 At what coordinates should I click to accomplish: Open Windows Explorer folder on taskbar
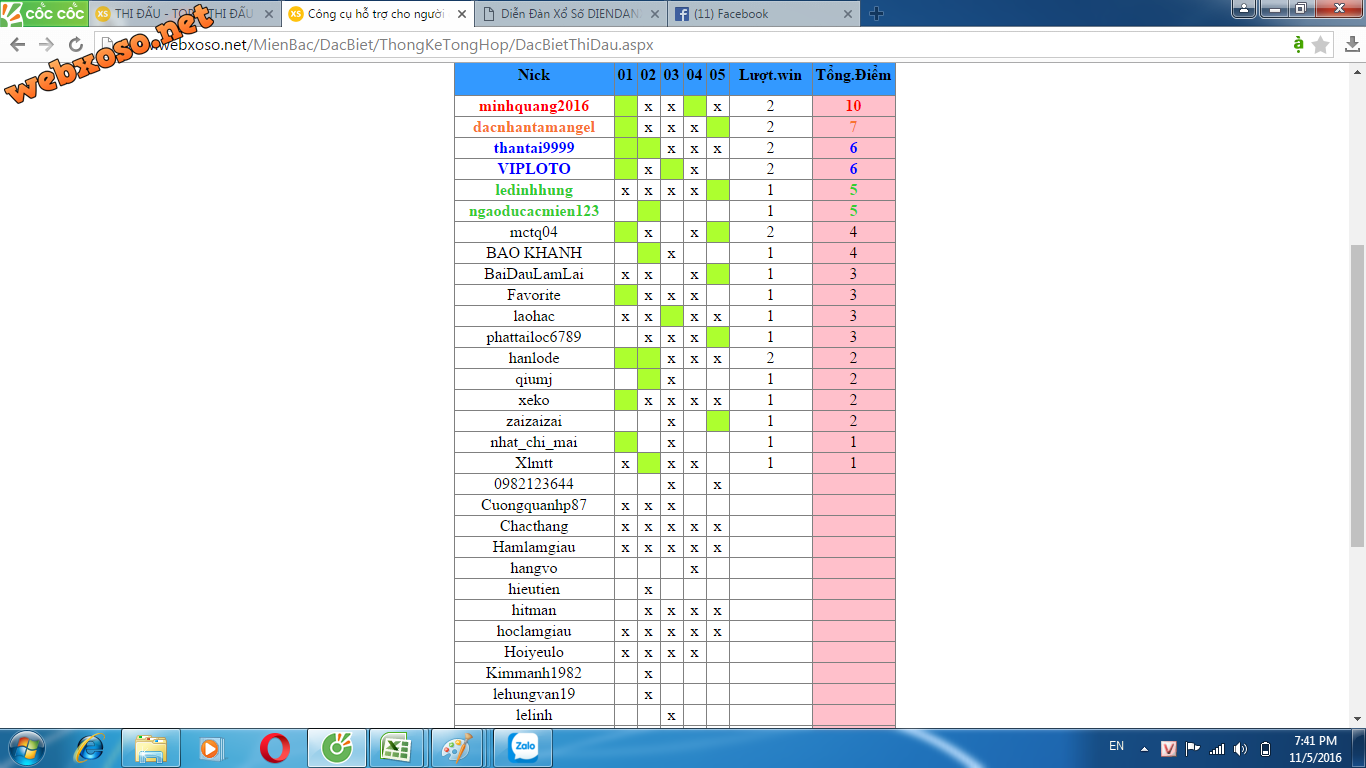coord(151,748)
